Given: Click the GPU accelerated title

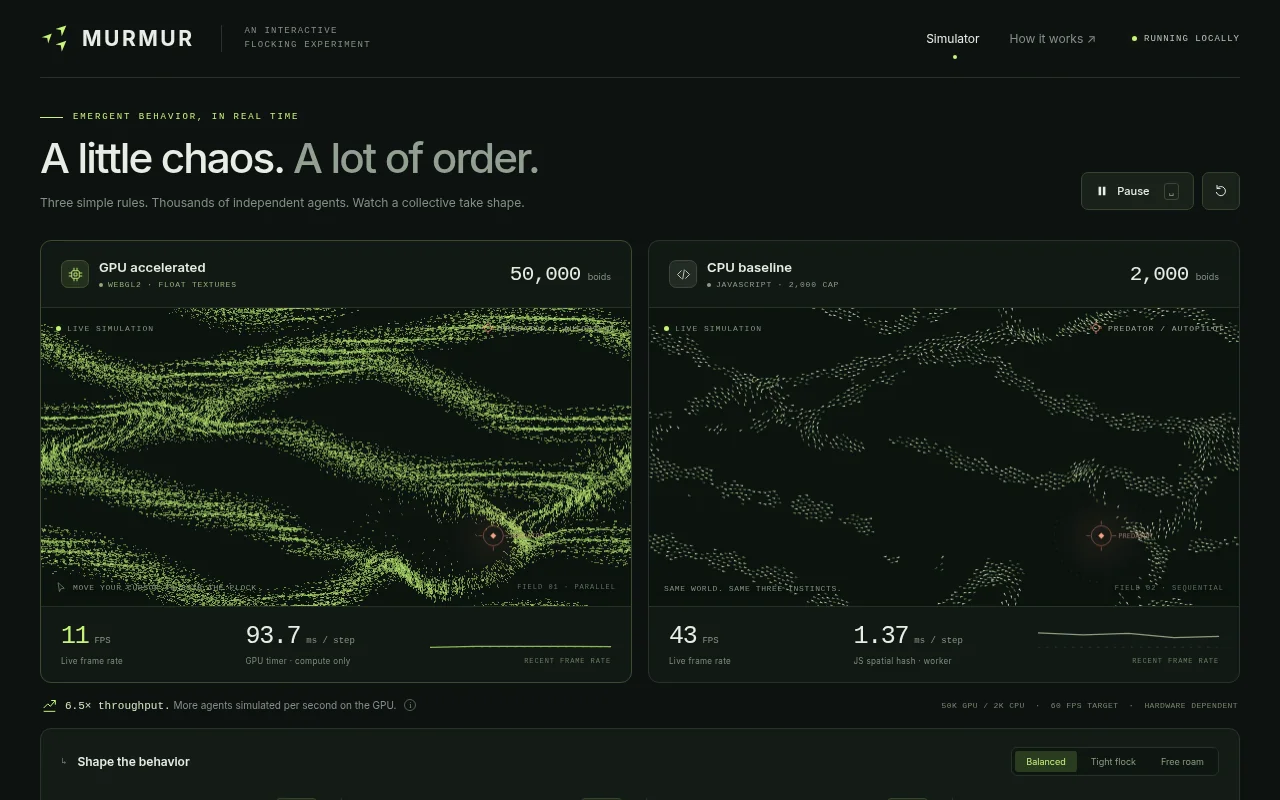Looking at the screenshot, I should [152, 268].
